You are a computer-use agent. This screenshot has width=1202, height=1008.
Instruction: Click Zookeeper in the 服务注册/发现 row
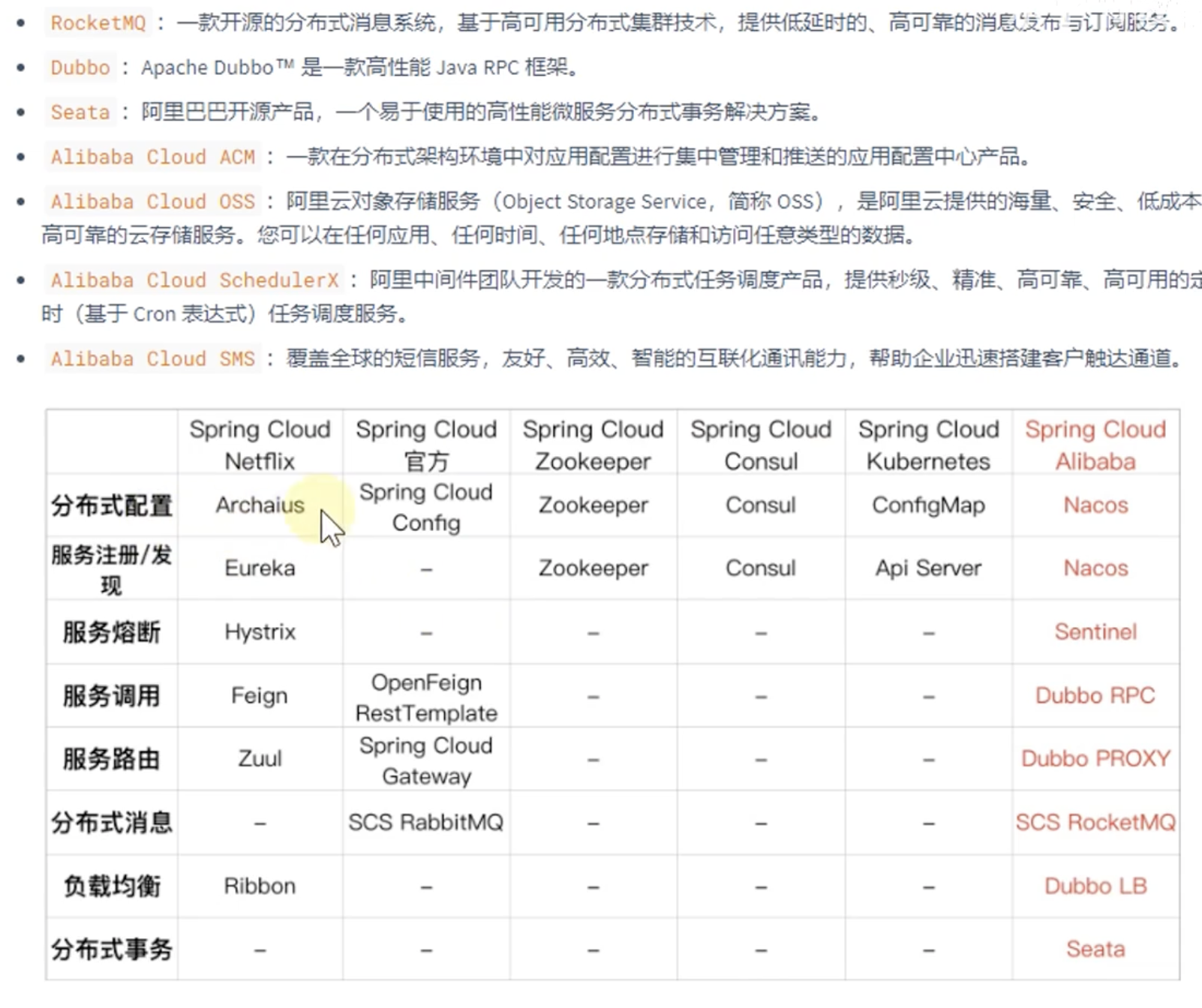(593, 568)
